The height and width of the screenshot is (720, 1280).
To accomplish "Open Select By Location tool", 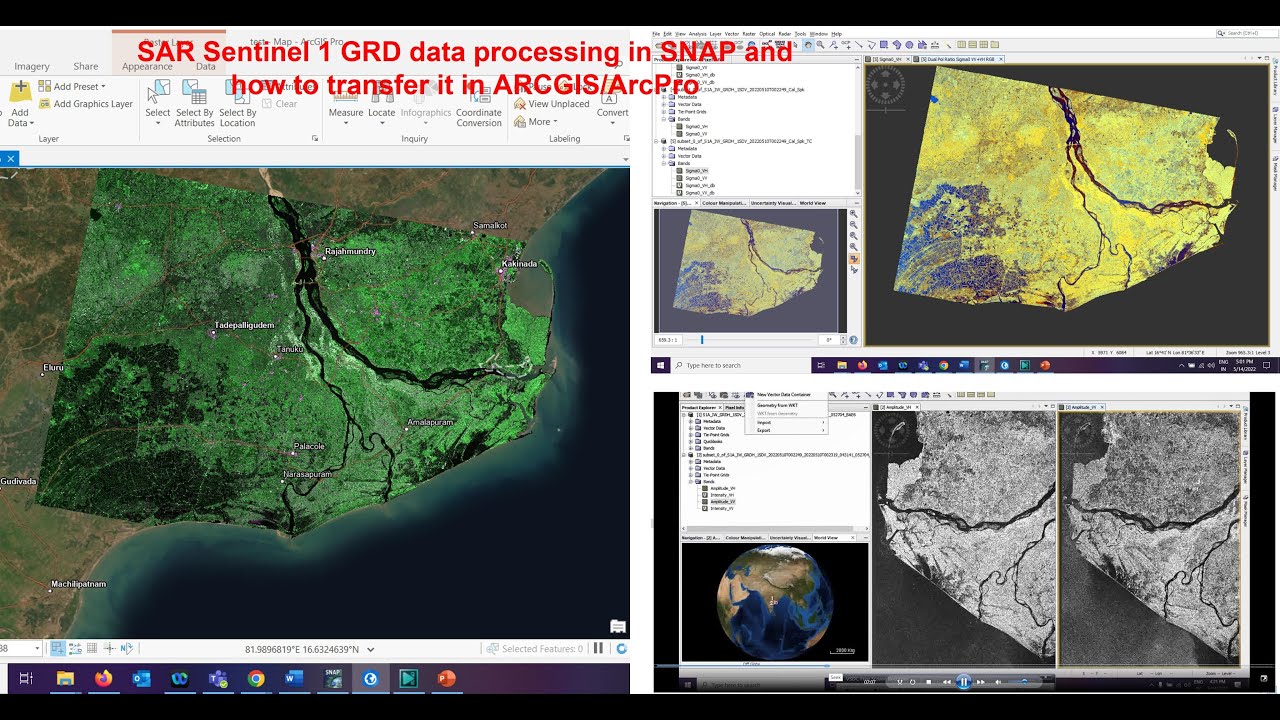I will [x=238, y=104].
